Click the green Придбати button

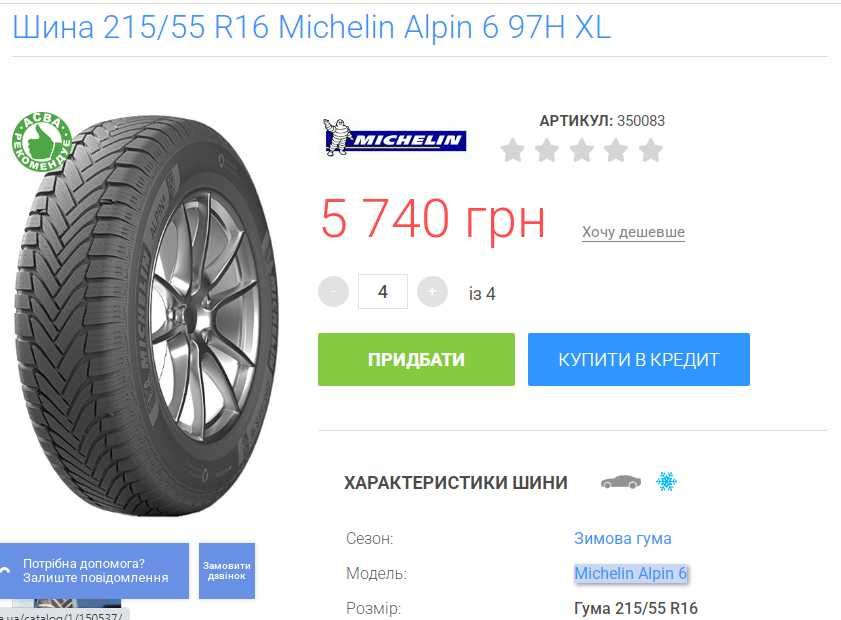tap(416, 359)
